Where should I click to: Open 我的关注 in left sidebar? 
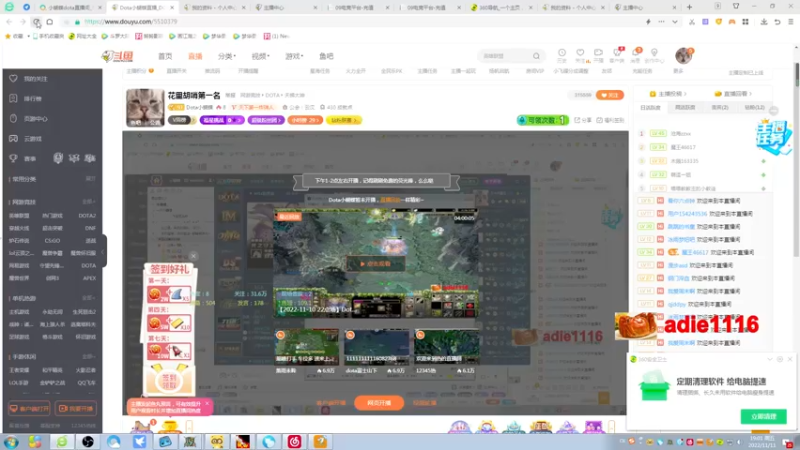[x=35, y=79]
